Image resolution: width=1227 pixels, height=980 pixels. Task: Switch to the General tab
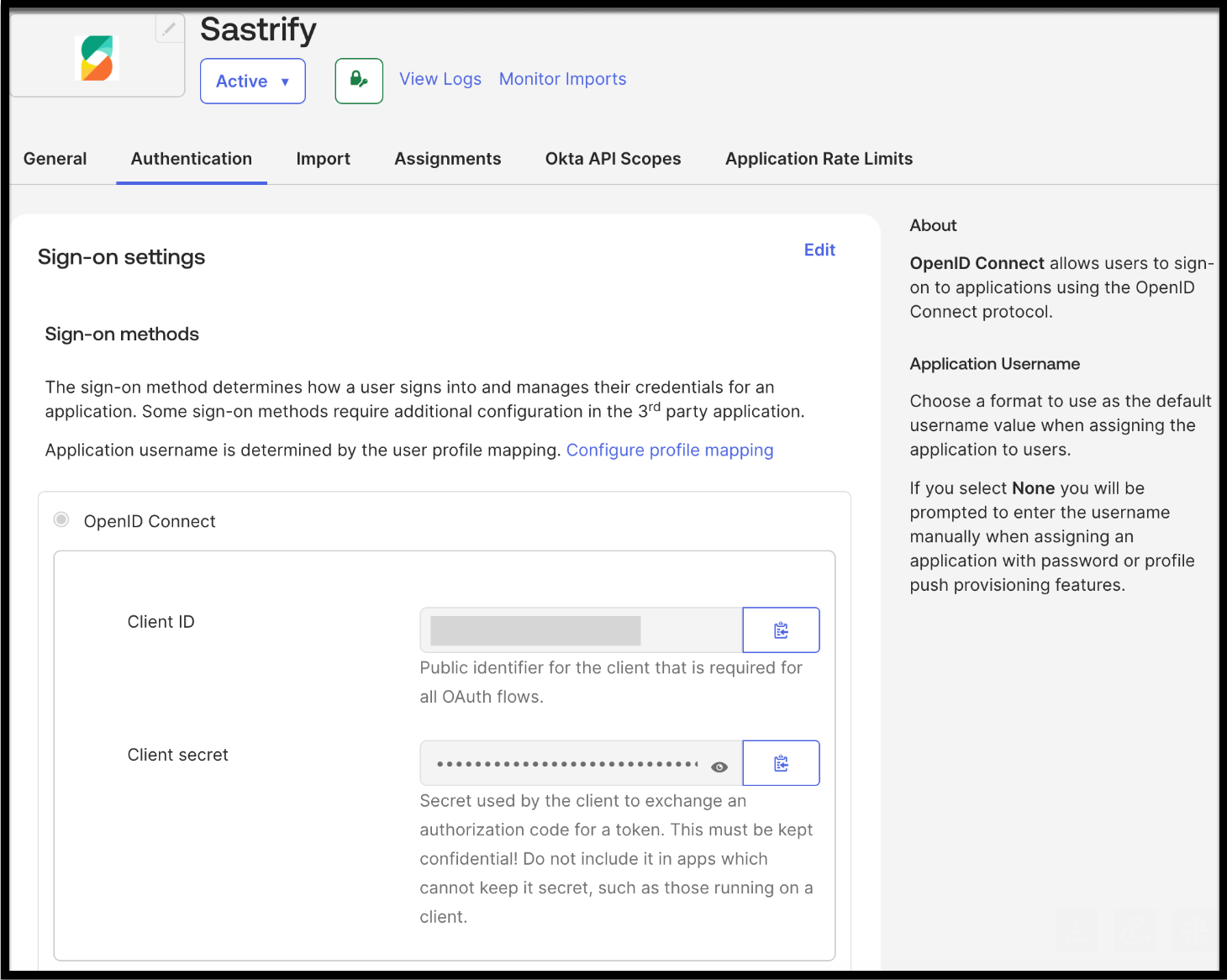click(55, 159)
